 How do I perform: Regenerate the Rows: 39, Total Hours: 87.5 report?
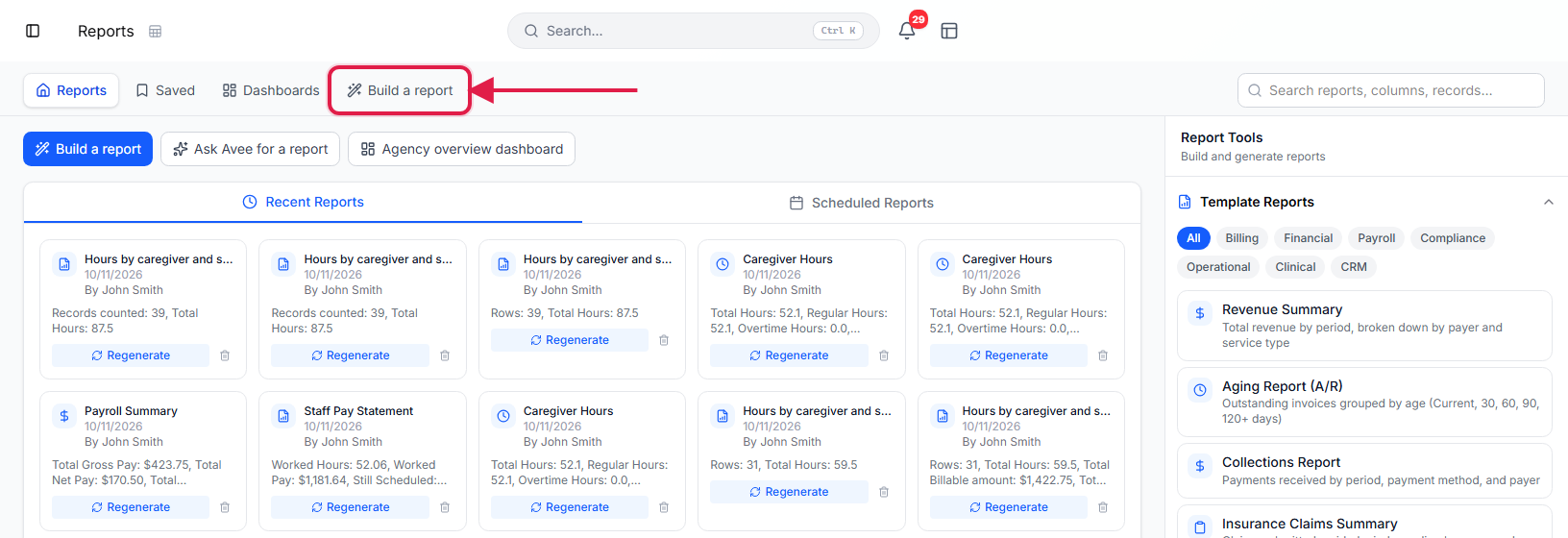pos(570,340)
